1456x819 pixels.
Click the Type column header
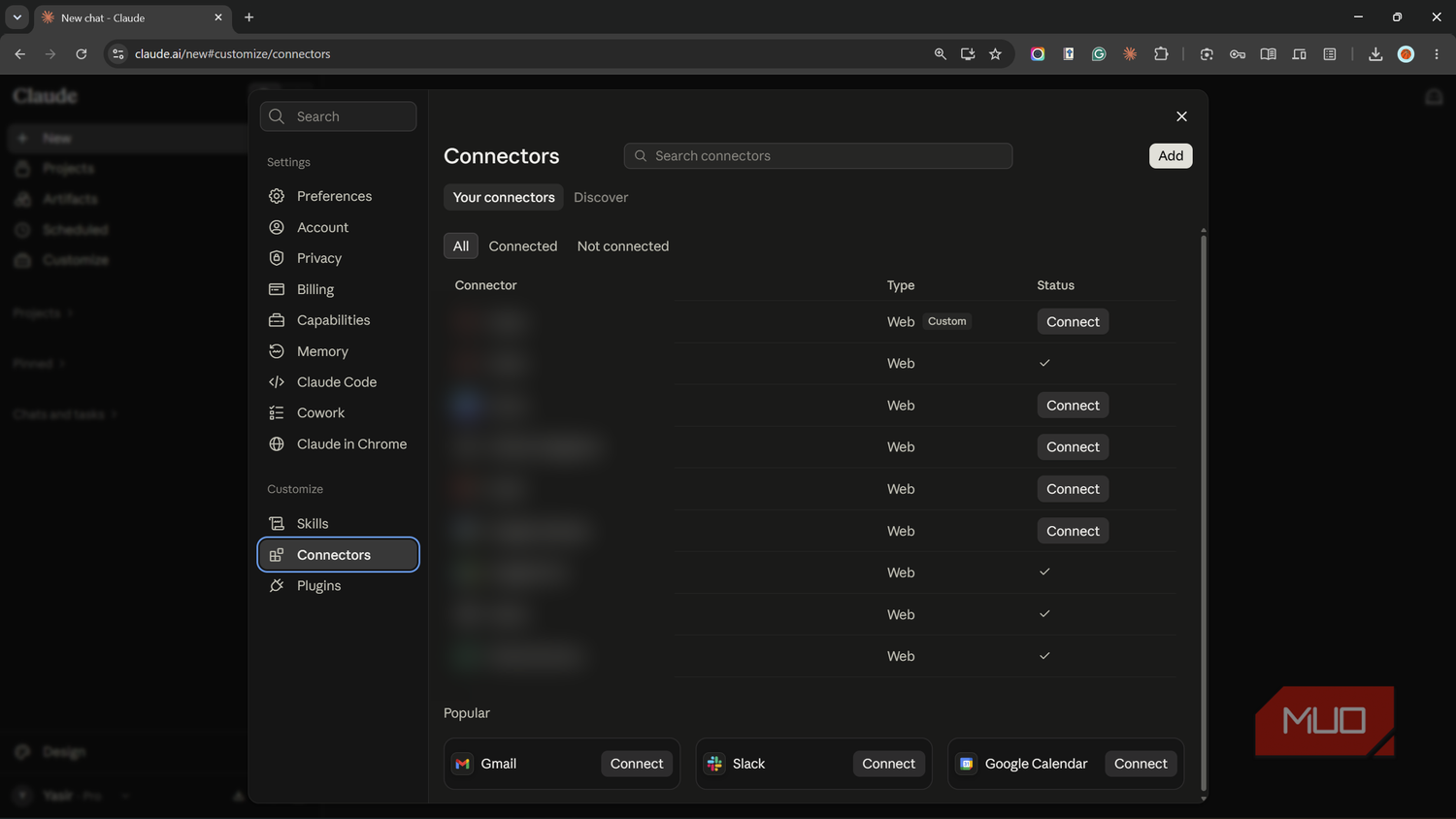901,285
